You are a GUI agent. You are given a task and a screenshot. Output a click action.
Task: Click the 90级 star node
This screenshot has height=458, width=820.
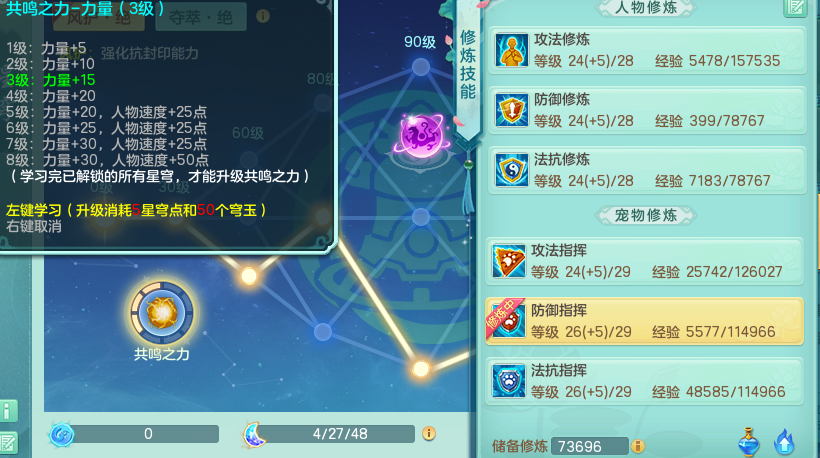point(420,67)
